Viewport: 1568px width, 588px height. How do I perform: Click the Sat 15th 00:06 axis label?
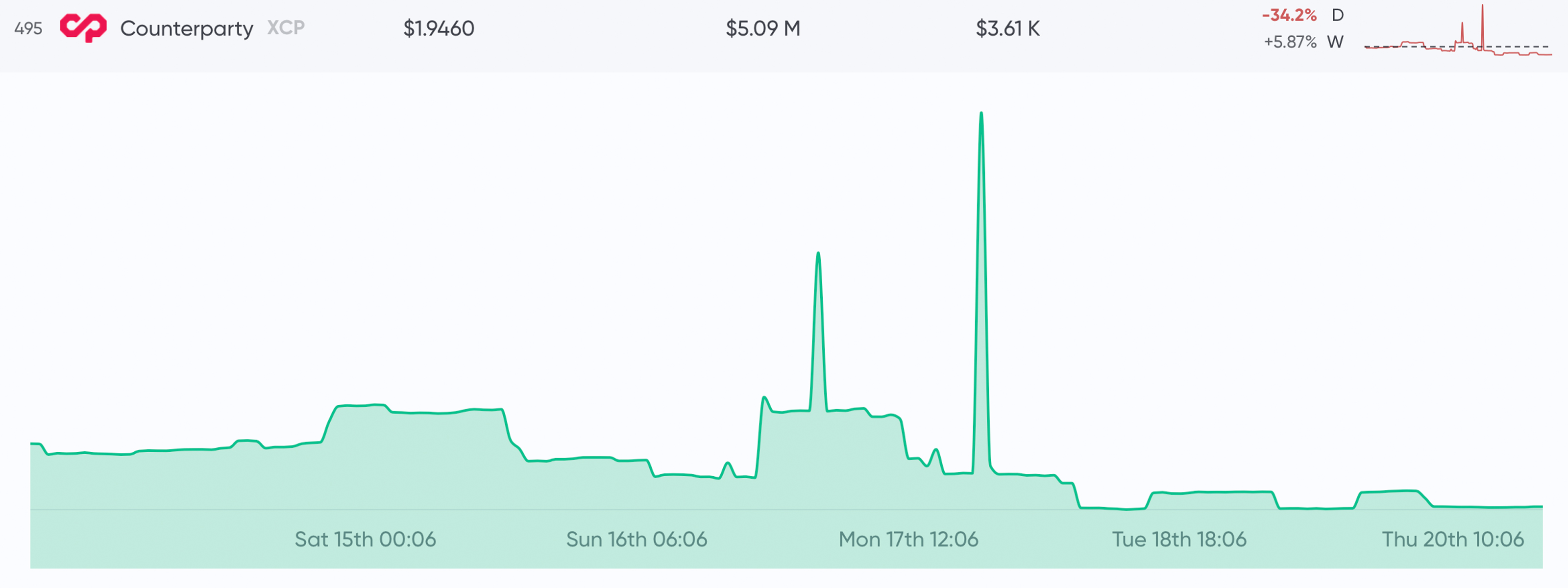pyautogui.click(x=365, y=539)
